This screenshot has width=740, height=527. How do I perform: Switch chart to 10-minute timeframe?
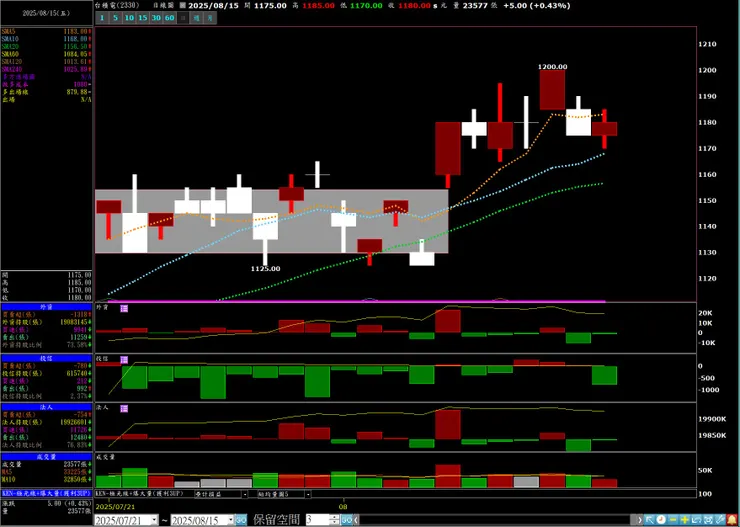pyautogui.click(x=129, y=18)
